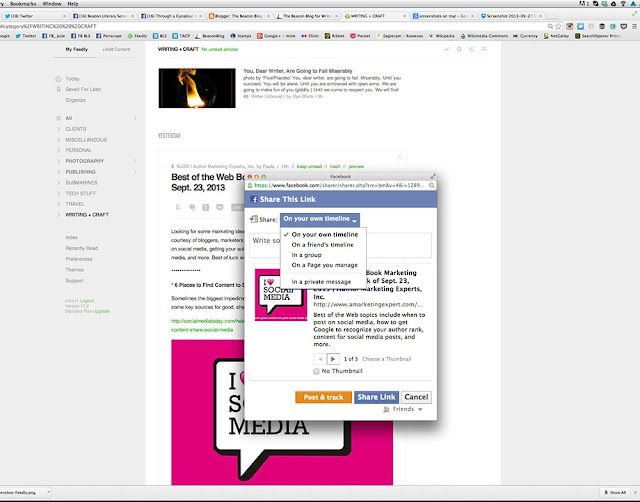The height and width of the screenshot is (502, 640).
Task: Open Saved For Later in the Feedly sidebar
Action: pos(83,89)
